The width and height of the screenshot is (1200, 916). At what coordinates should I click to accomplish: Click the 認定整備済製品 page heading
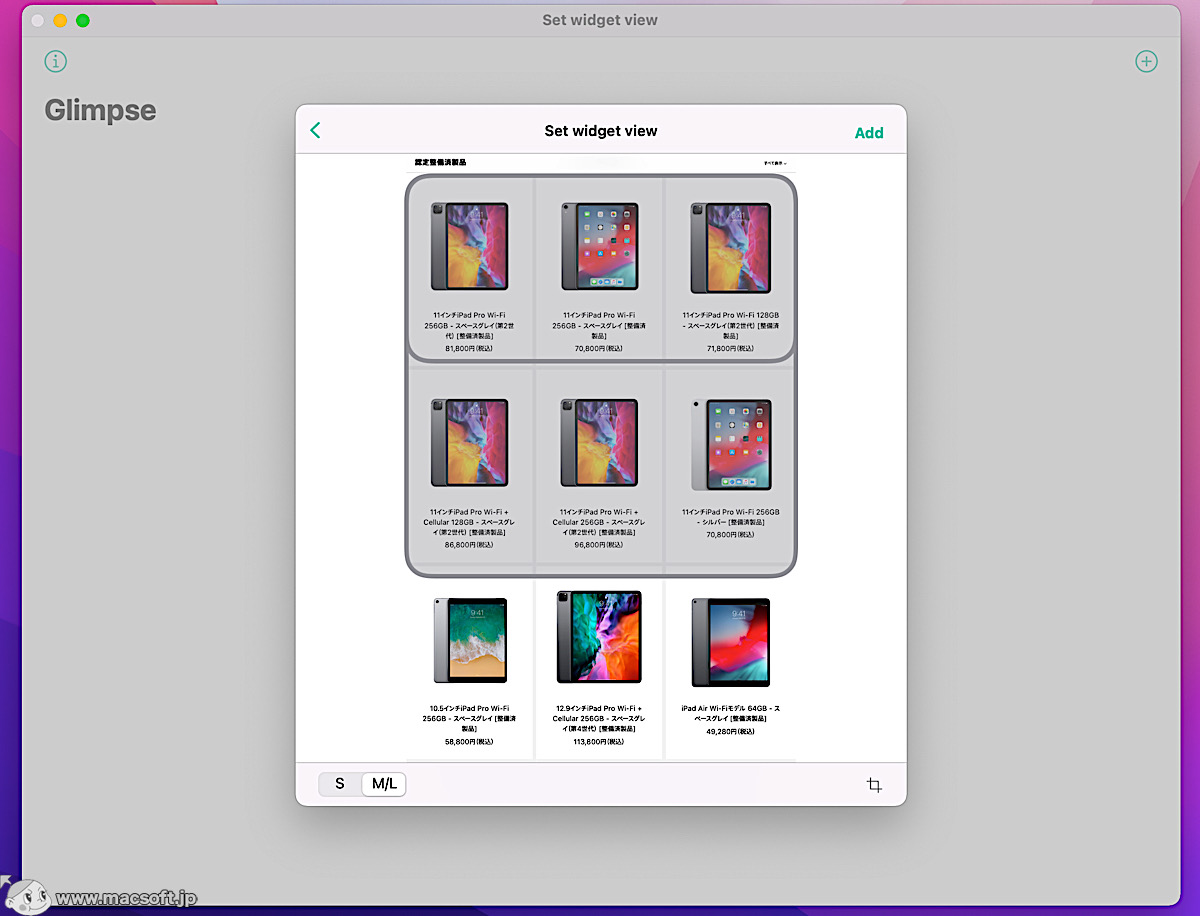click(x=441, y=162)
